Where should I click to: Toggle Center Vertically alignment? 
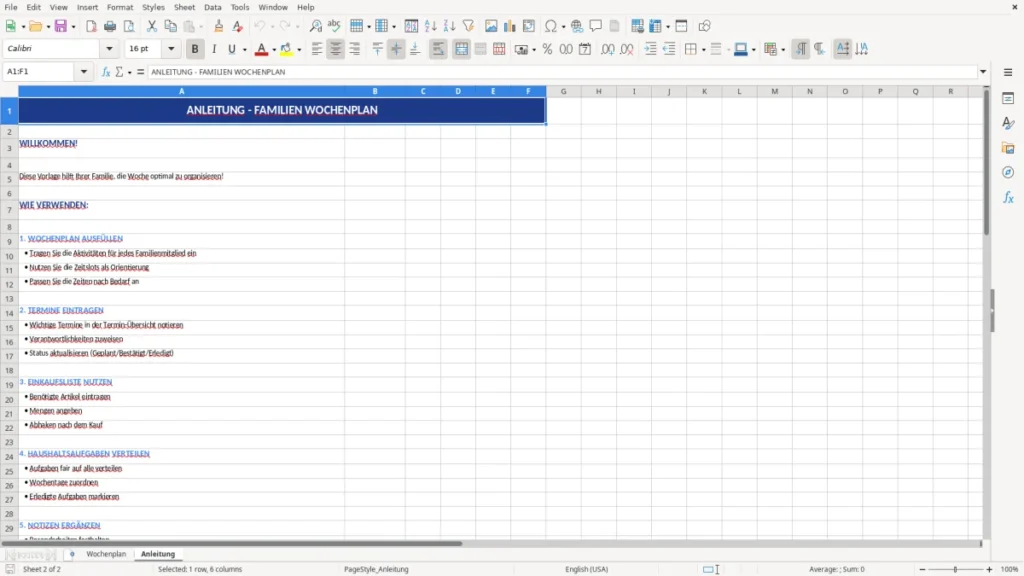coord(396,49)
